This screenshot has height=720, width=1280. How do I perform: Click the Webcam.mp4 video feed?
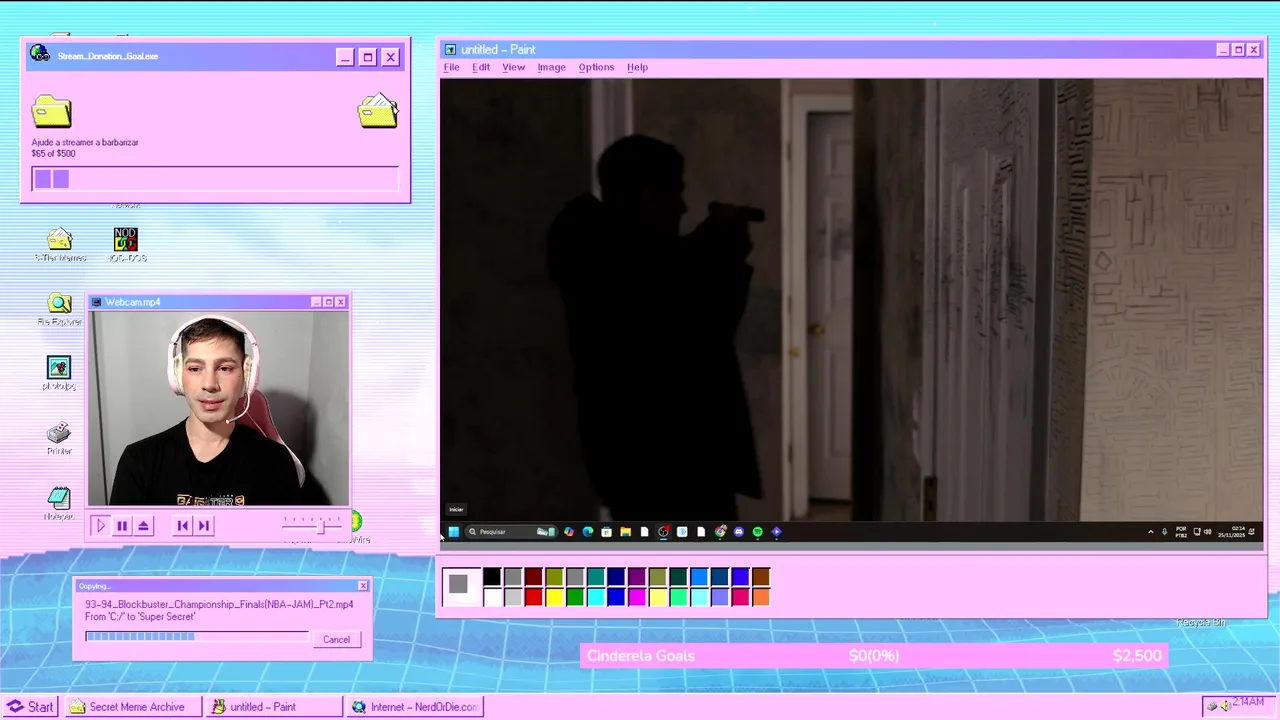219,409
